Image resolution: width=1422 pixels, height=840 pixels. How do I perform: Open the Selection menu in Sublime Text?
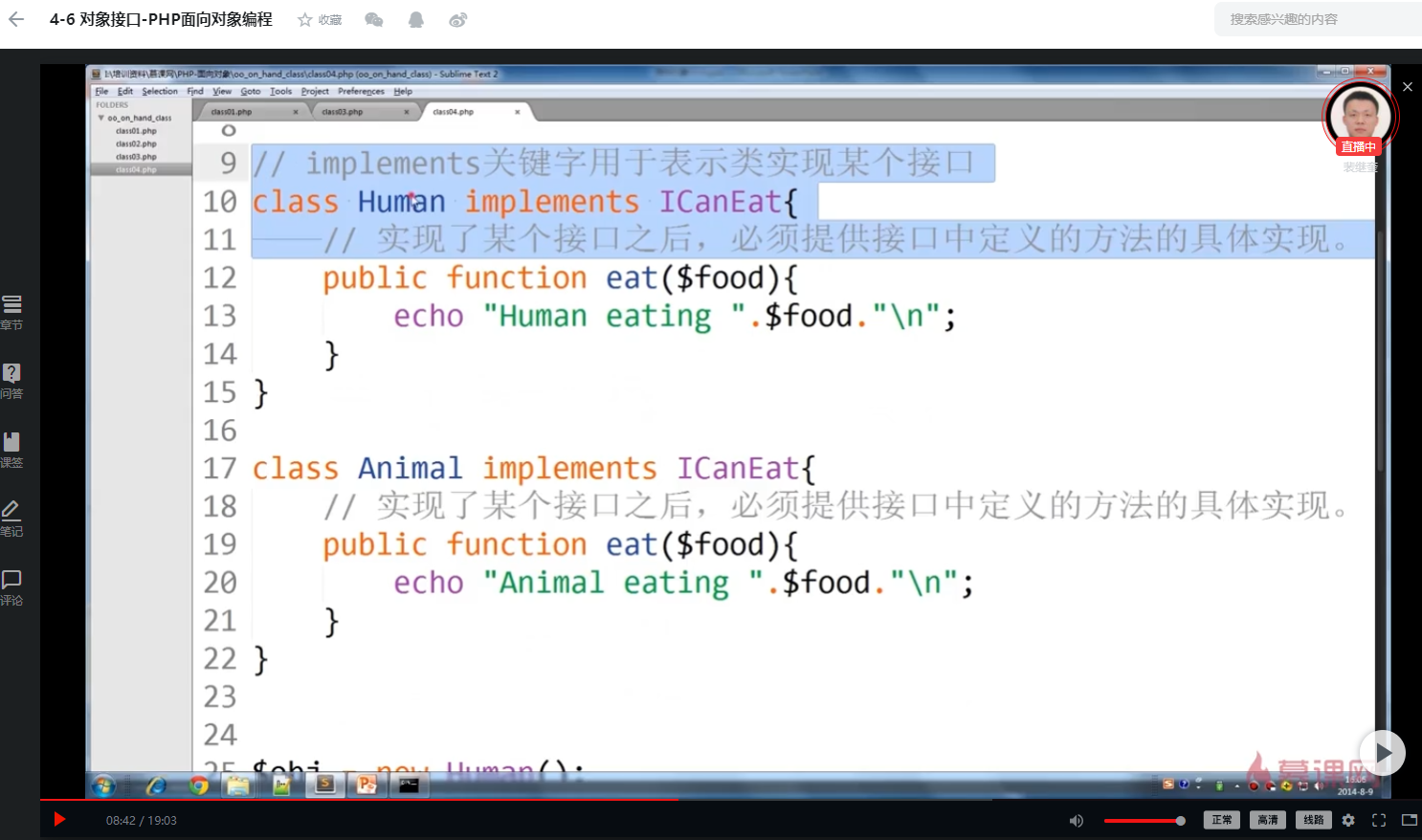coord(160,92)
